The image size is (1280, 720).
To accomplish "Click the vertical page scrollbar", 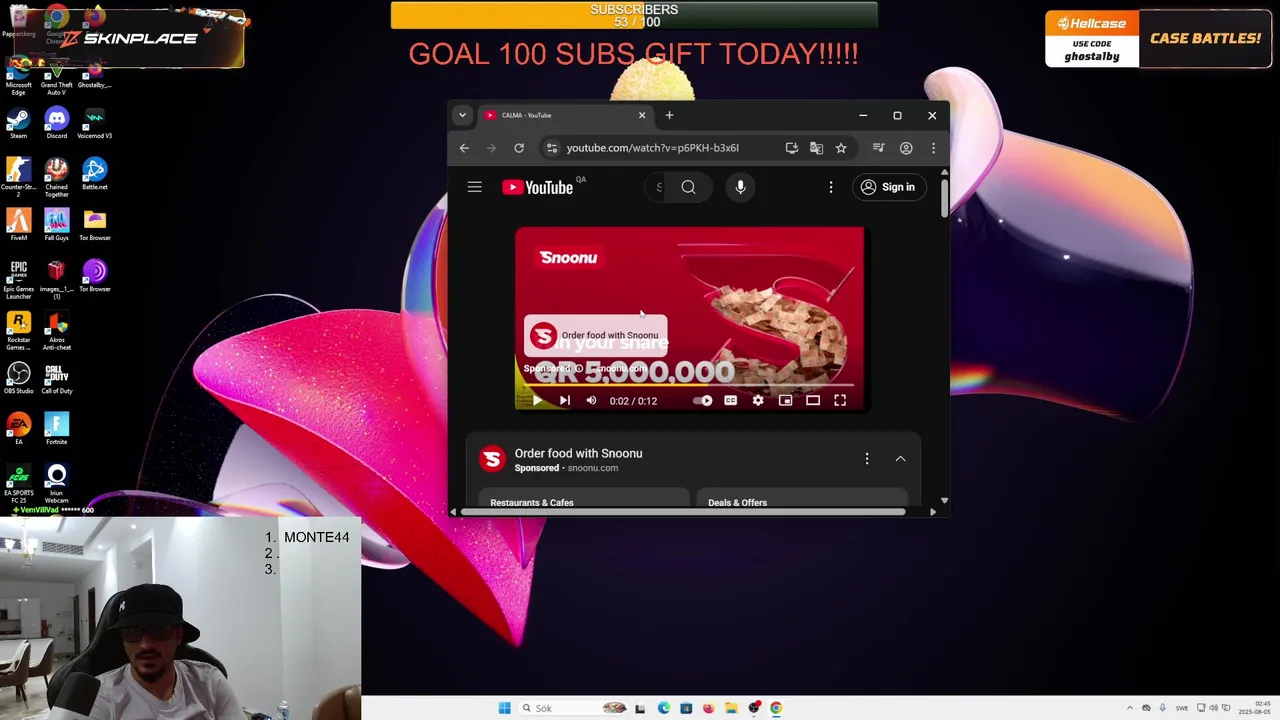I will pos(944,199).
